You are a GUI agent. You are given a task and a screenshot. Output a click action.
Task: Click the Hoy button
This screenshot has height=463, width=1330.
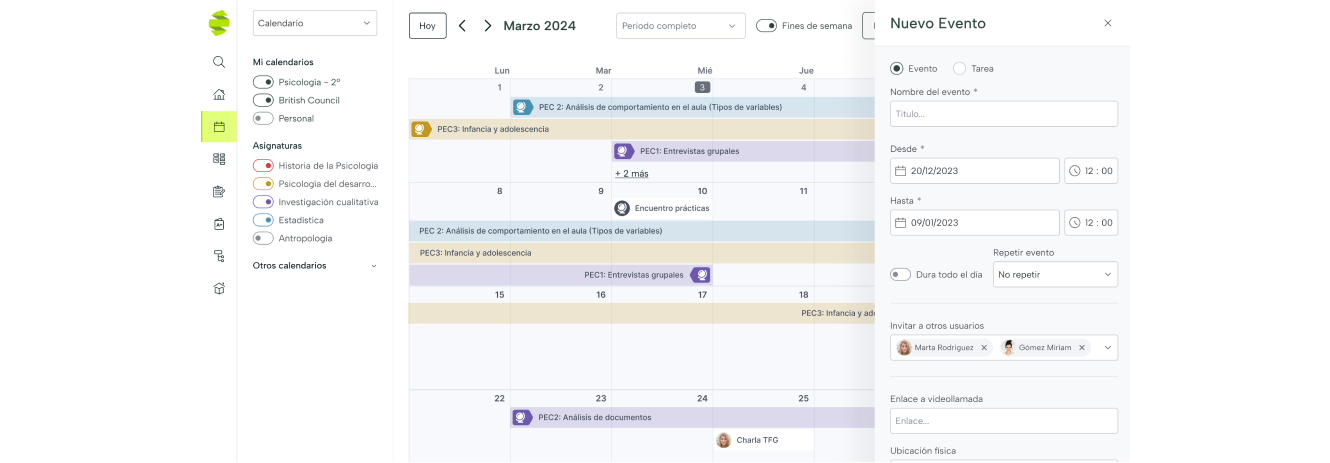click(427, 26)
